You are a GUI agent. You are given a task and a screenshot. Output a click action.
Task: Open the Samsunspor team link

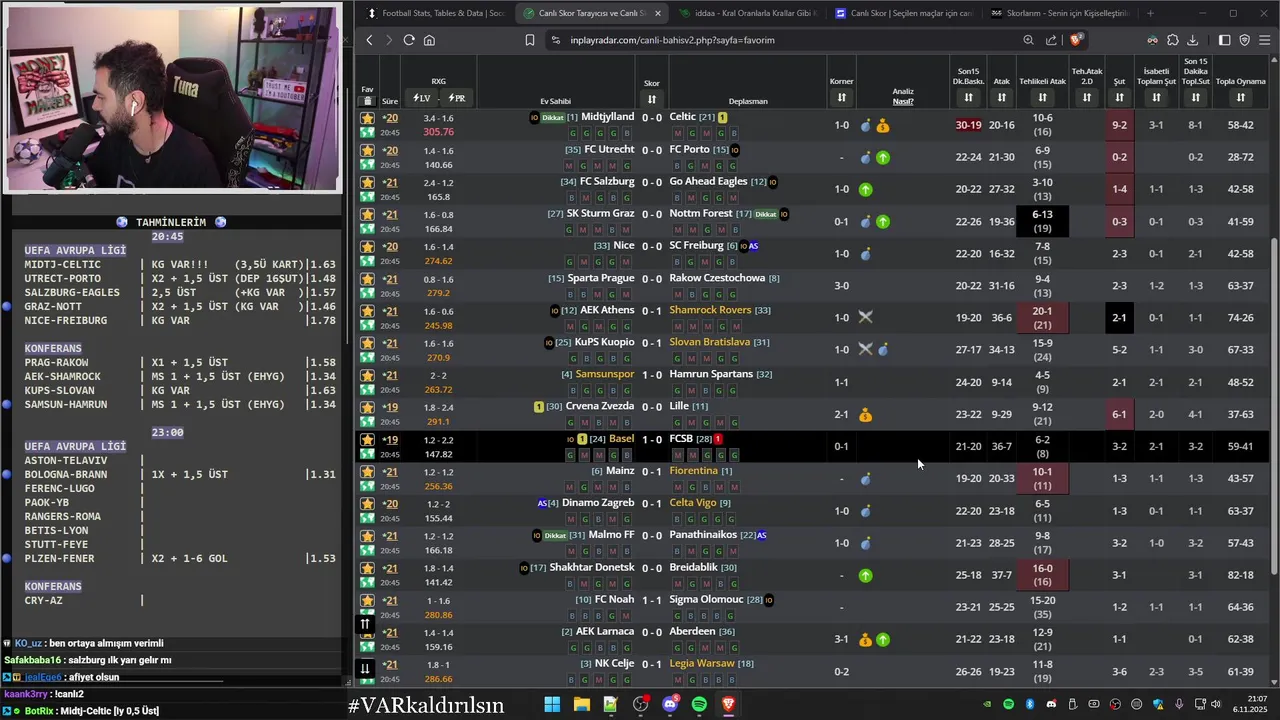(605, 374)
